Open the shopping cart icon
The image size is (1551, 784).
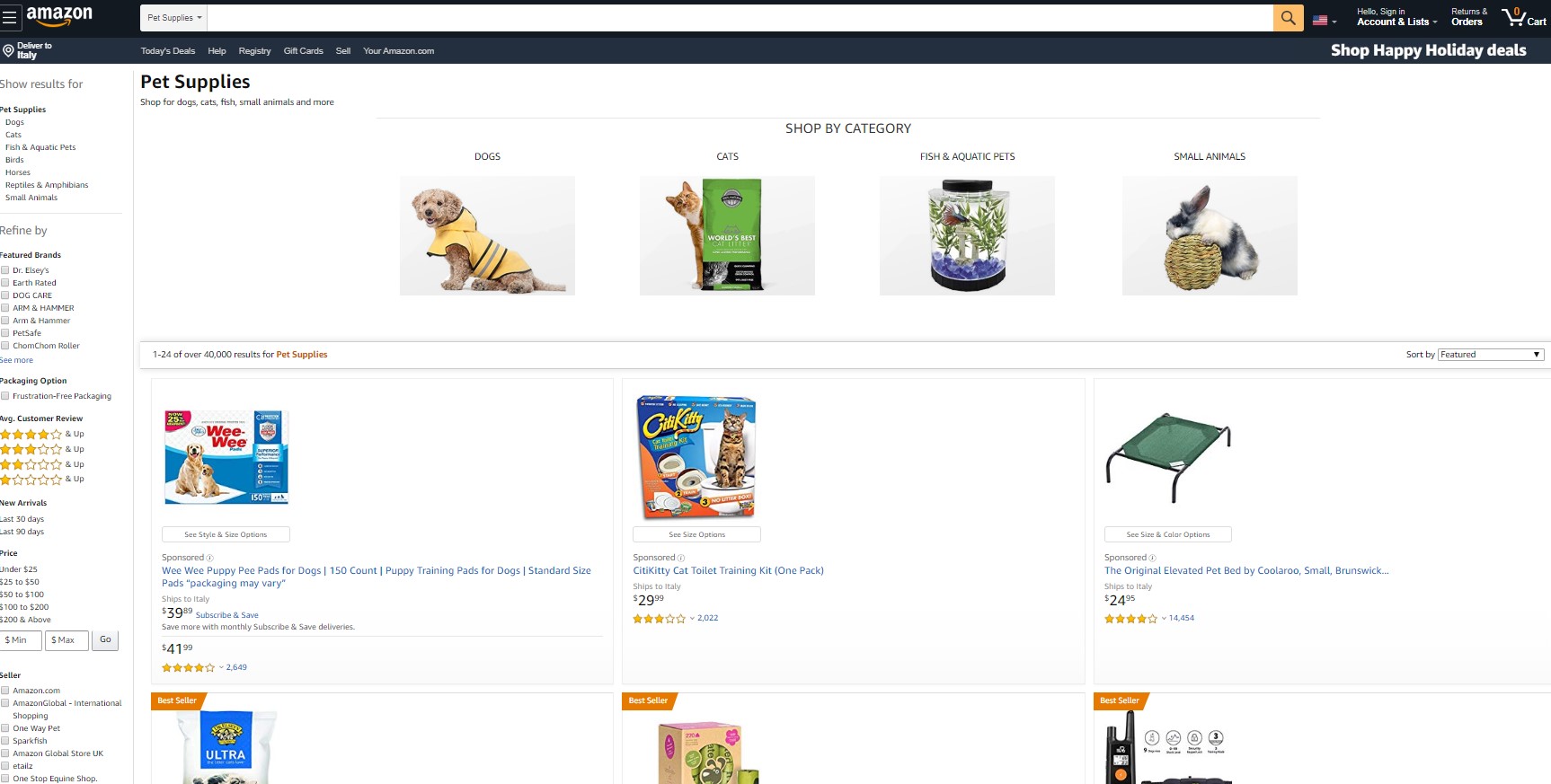click(1523, 17)
